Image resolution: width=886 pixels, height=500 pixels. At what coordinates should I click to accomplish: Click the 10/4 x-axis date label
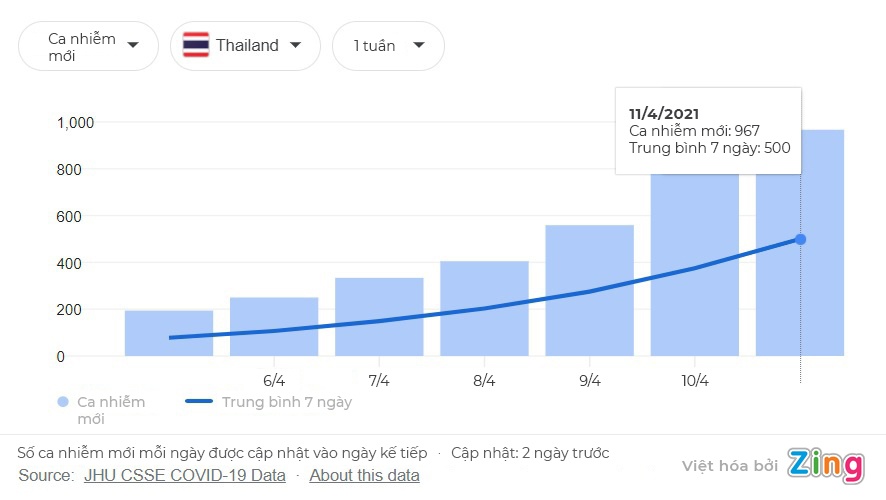pyautogui.click(x=694, y=381)
